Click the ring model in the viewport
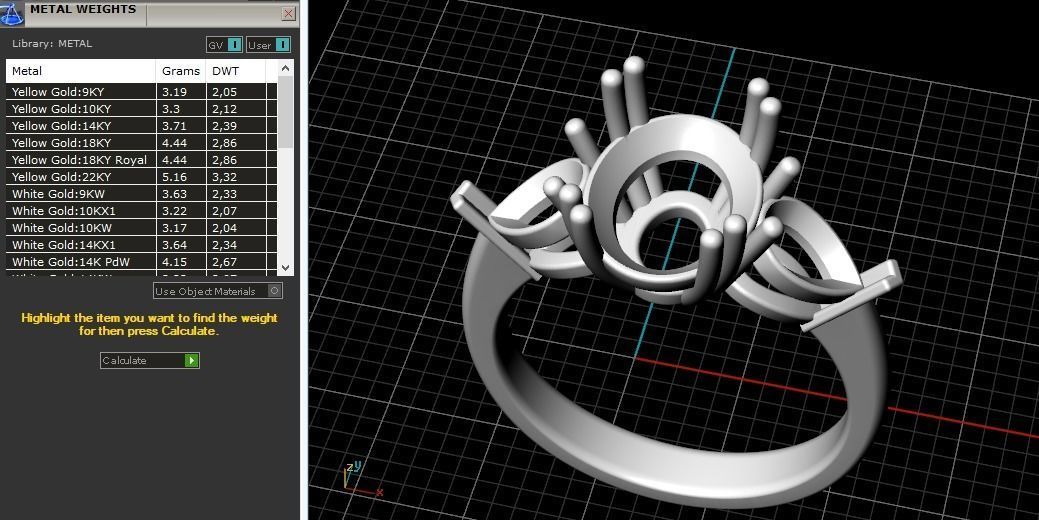The height and width of the screenshot is (520, 1039). coord(676,285)
